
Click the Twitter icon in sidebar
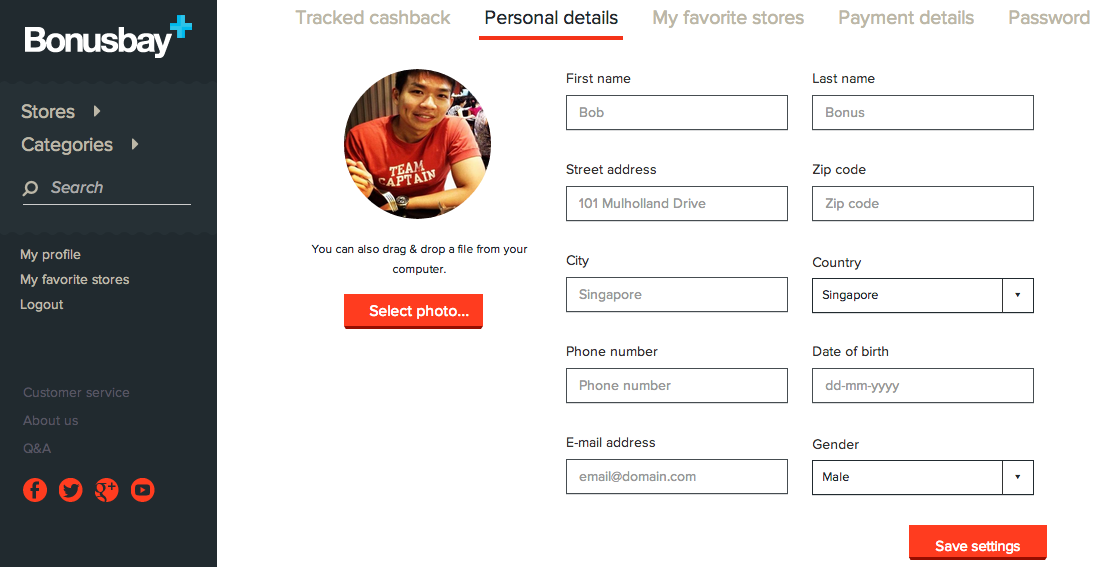click(x=70, y=490)
